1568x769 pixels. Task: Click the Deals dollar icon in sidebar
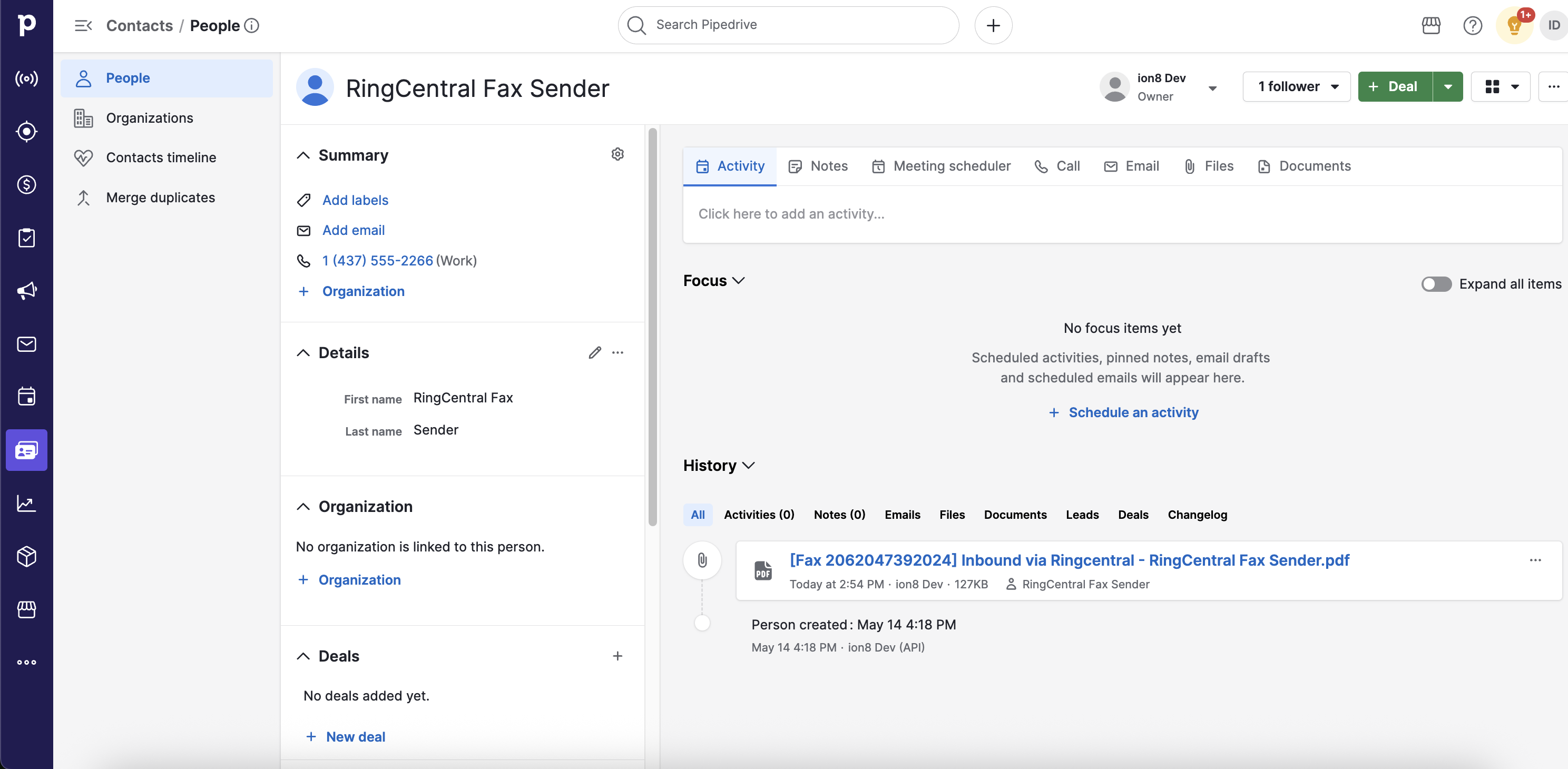(26, 184)
